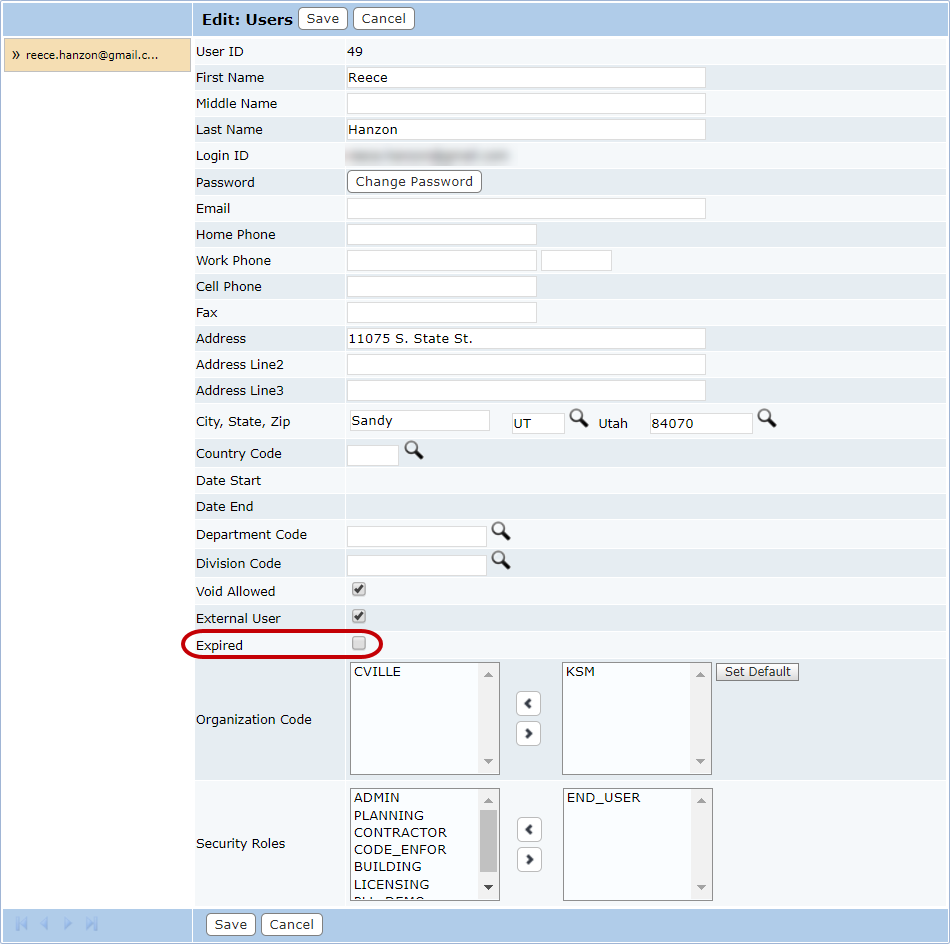
Task: Open the Department Code lookup magnifier
Action: coord(500,532)
